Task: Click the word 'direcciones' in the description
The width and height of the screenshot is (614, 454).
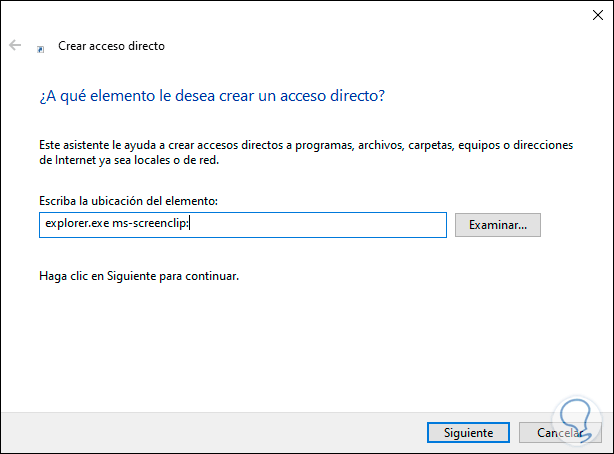Action: click(x=544, y=146)
